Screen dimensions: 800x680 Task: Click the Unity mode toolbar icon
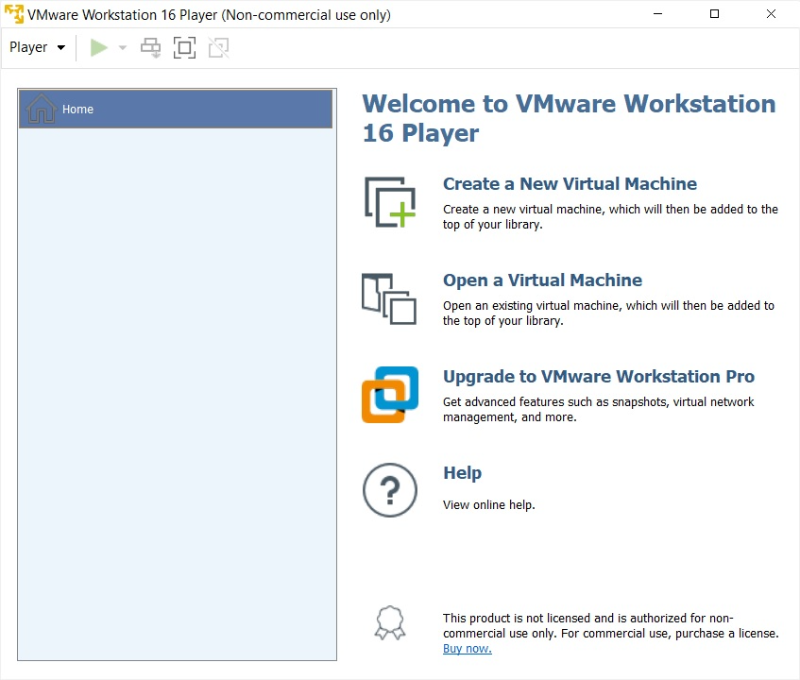tap(219, 47)
